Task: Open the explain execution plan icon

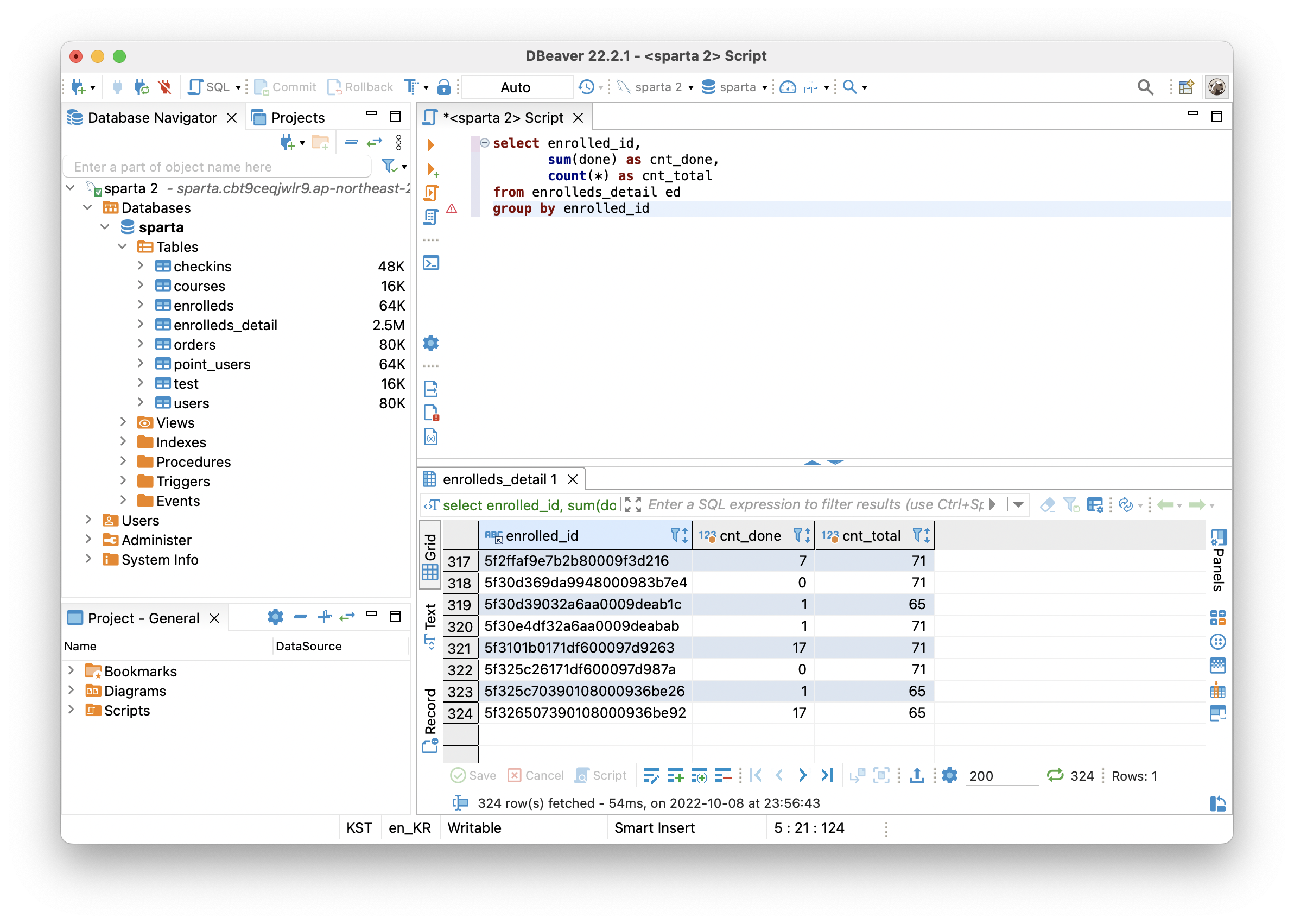Action: (431, 217)
